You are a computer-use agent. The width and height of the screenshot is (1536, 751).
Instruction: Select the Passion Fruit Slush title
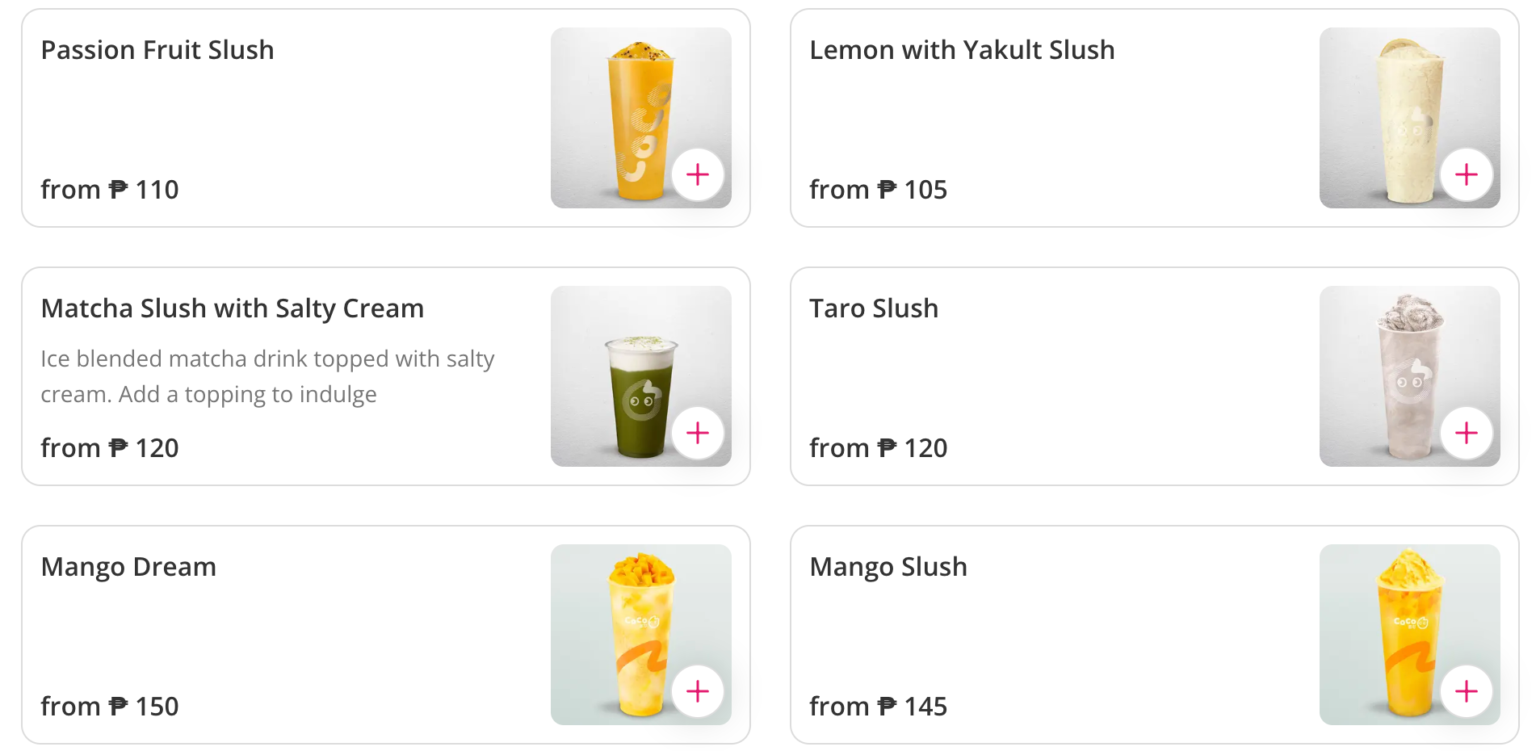click(x=157, y=50)
